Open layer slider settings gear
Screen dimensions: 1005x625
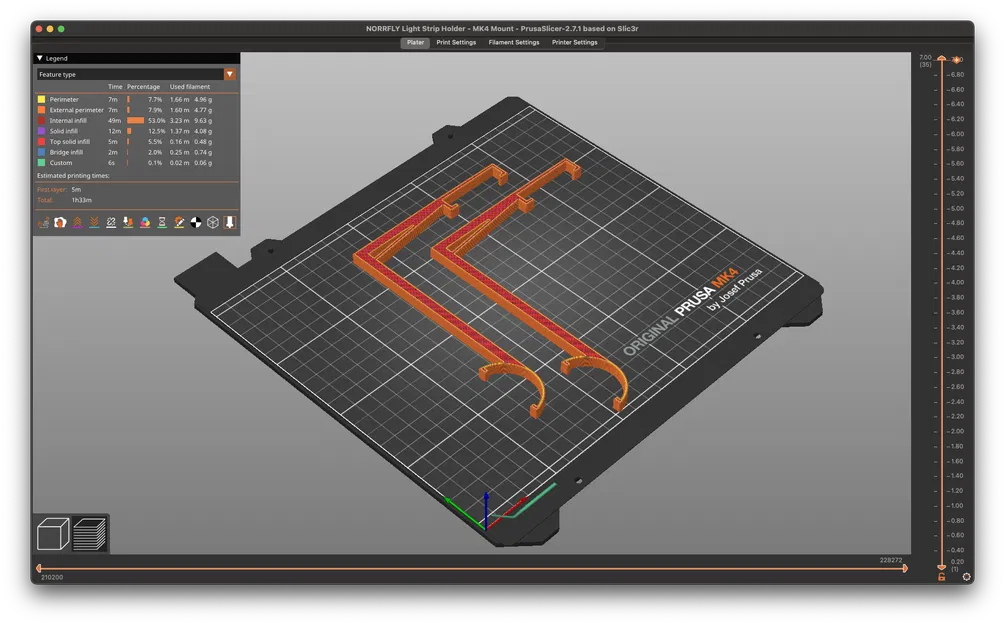click(x=965, y=577)
